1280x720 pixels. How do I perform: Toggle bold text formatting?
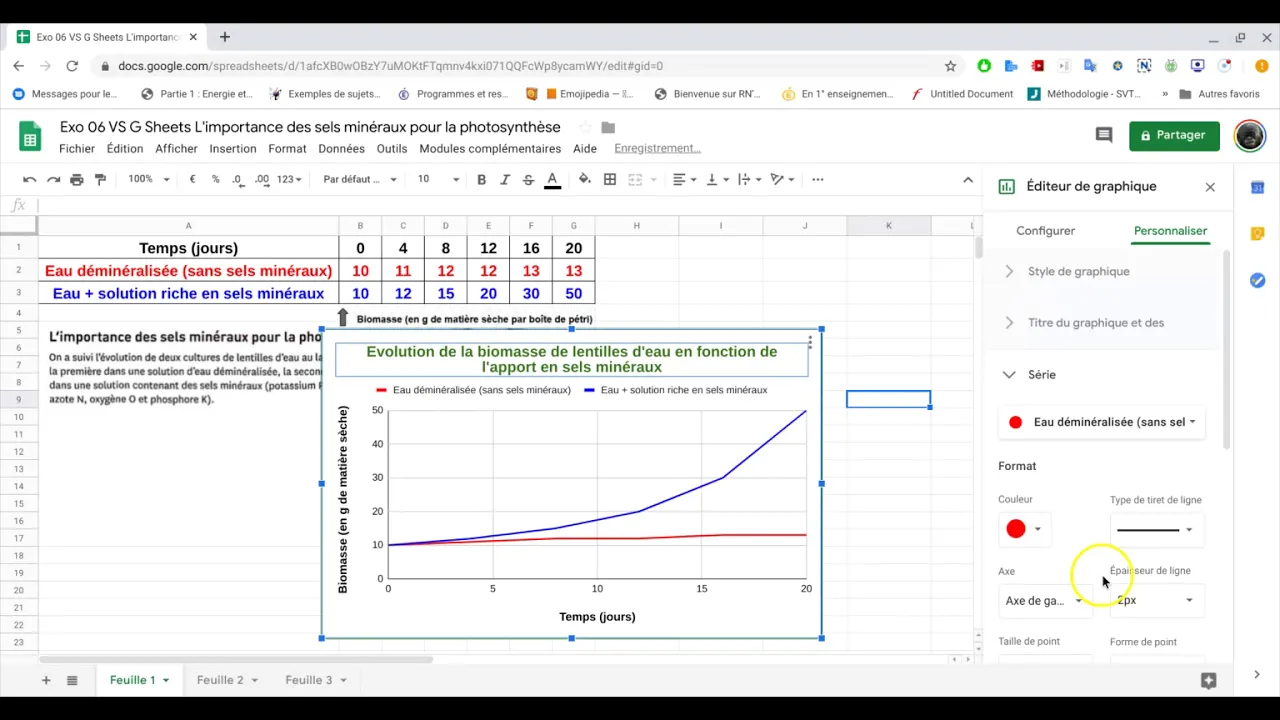(x=481, y=179)
